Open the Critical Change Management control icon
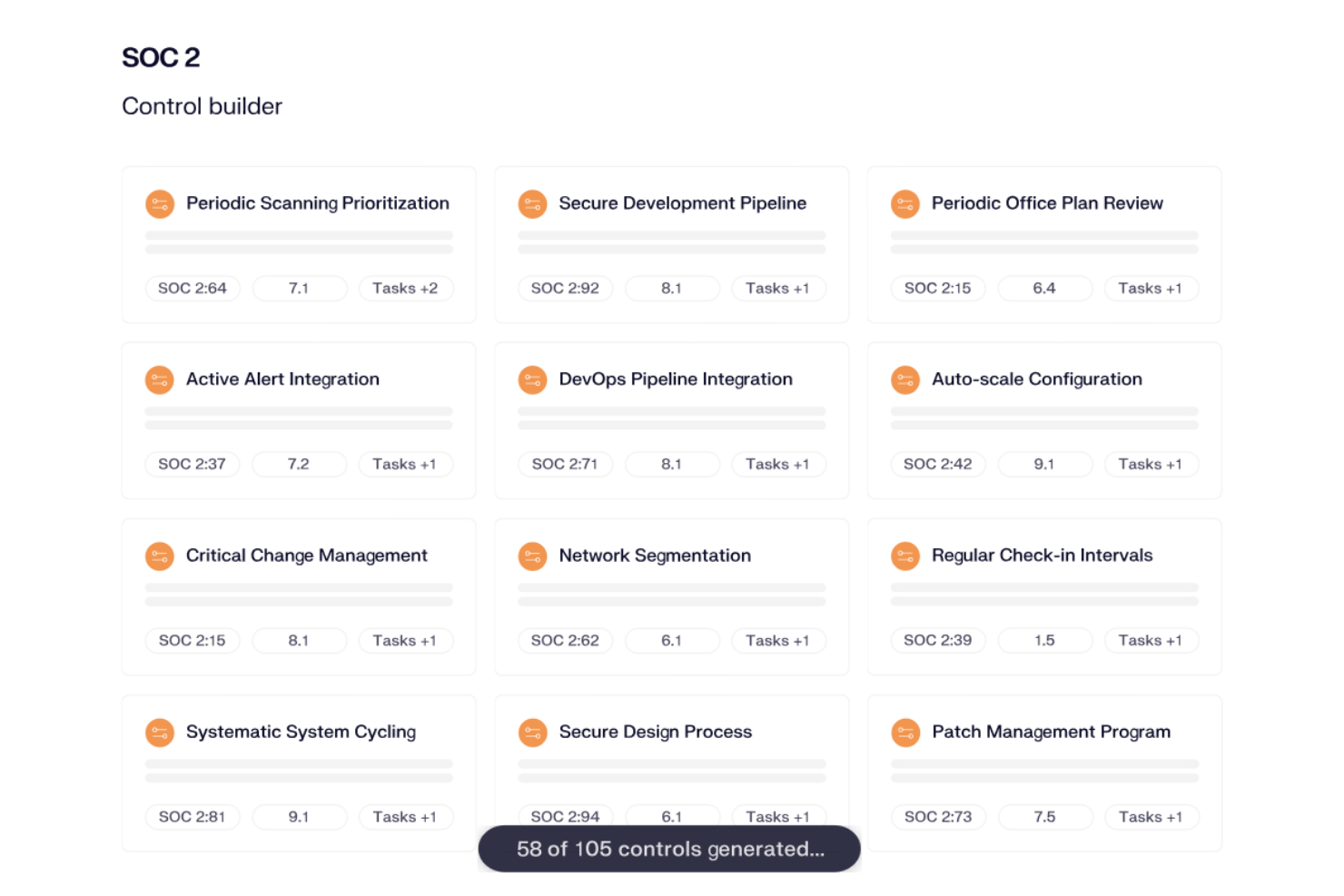This screenshot has height=896, width=1344. click(160, 556)
